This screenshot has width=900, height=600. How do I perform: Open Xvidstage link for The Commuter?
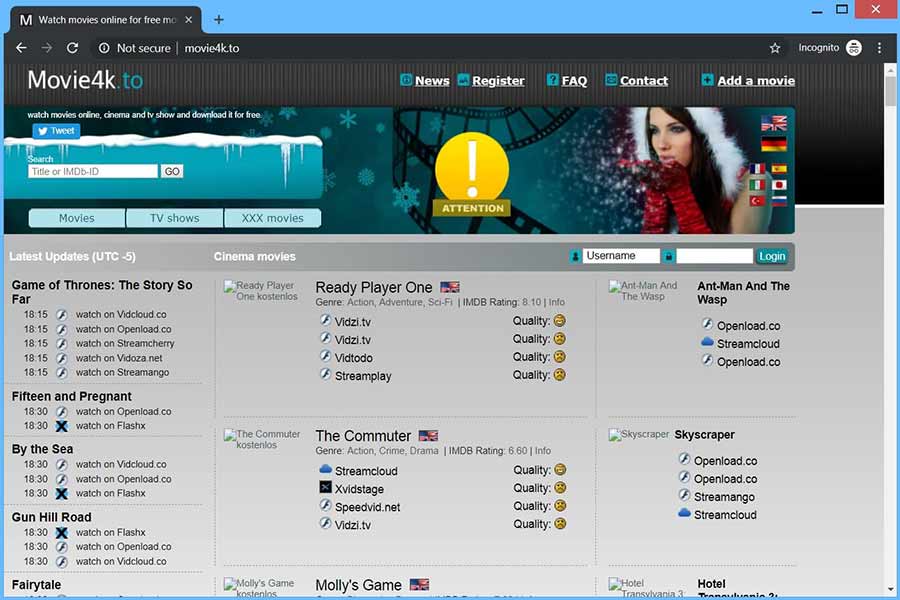pos(359,489)
